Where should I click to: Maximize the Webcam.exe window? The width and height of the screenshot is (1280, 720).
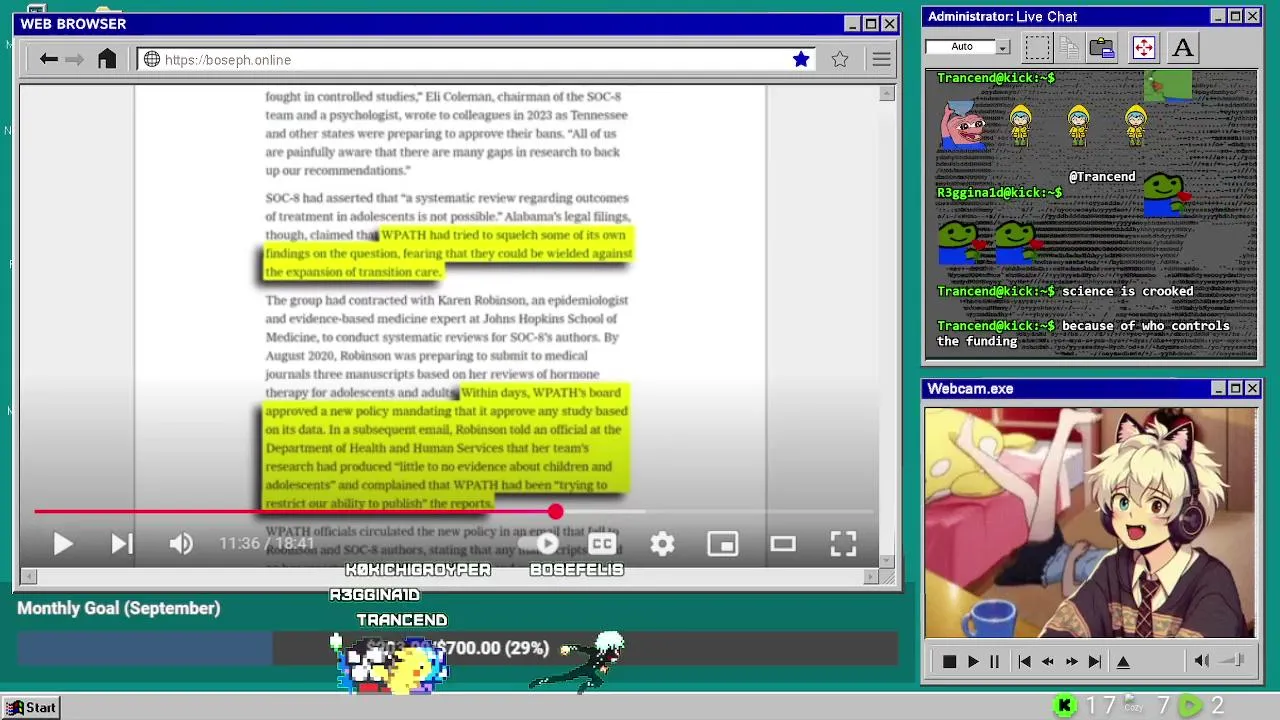[1235, 388]
